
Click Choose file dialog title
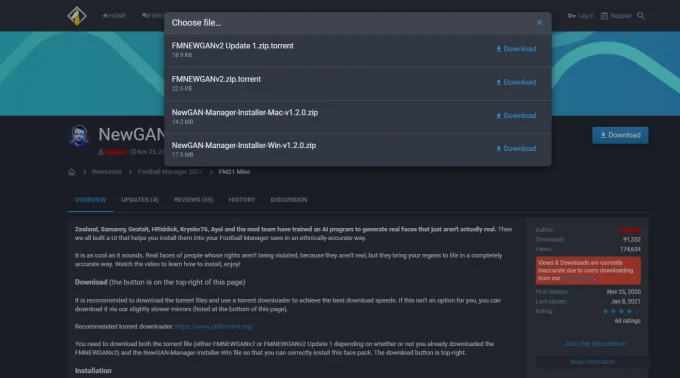(196, 23)
